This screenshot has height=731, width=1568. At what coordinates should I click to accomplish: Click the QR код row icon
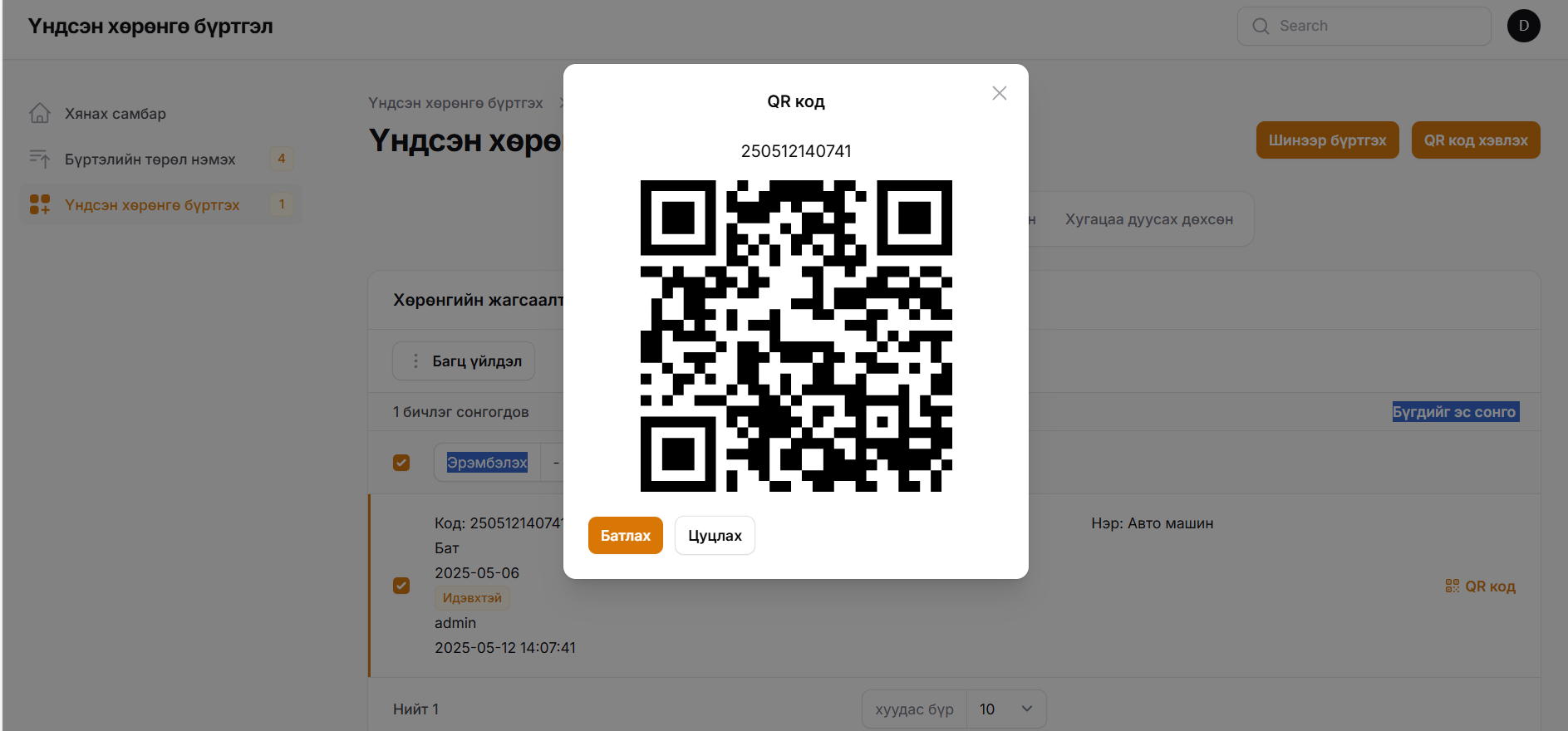coord(1452,586)
